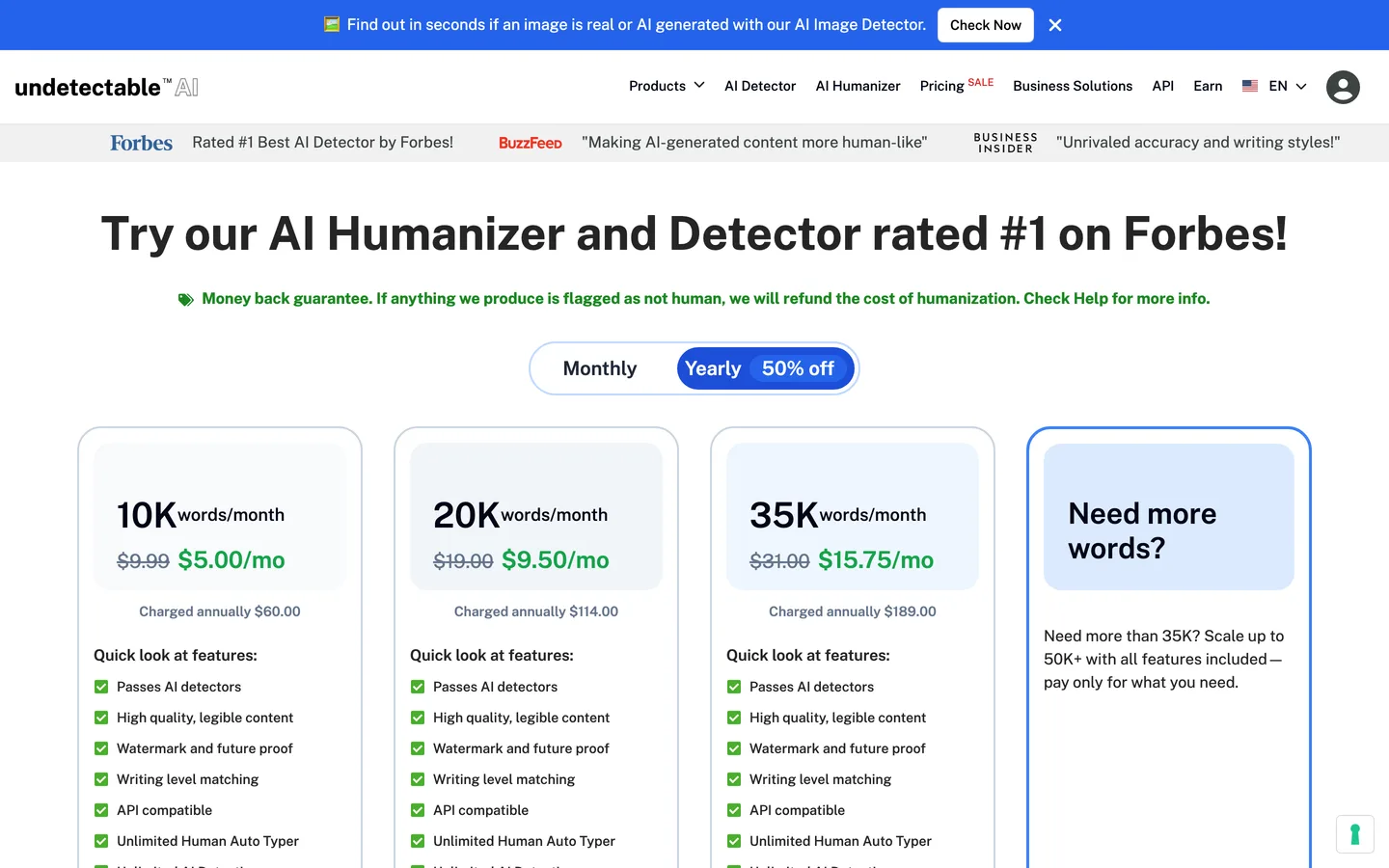Click the BuzzFeed logo
Image resolution: width=1389 pixels, height=868 pixels.
(531, 143)
